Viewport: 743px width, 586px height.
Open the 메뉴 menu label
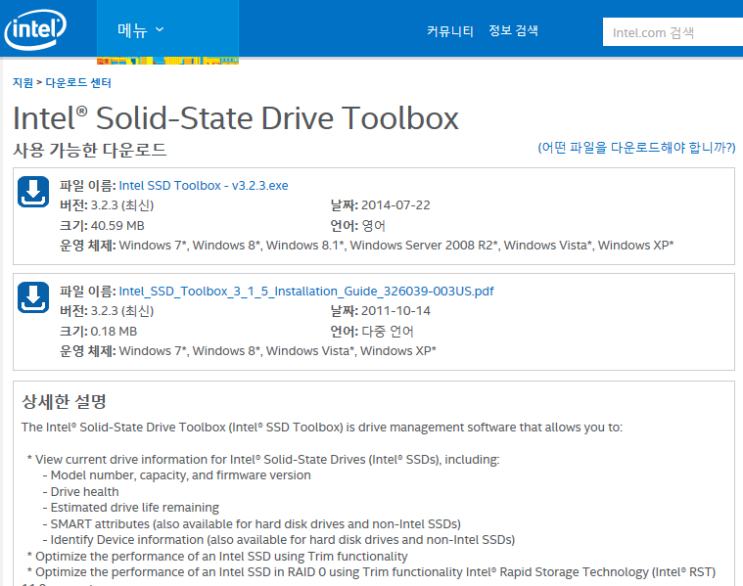pyautogui.click(x=132, y=30)
